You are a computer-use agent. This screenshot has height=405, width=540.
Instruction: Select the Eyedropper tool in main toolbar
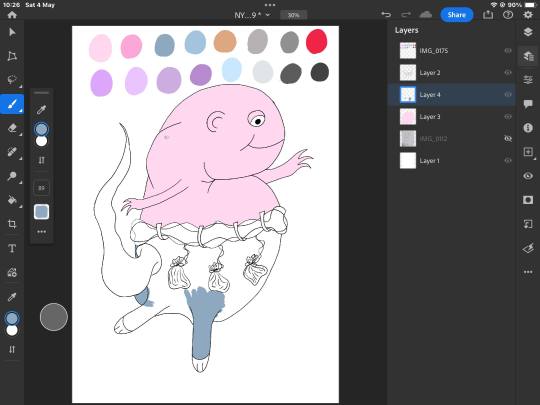tap(12, 297)
